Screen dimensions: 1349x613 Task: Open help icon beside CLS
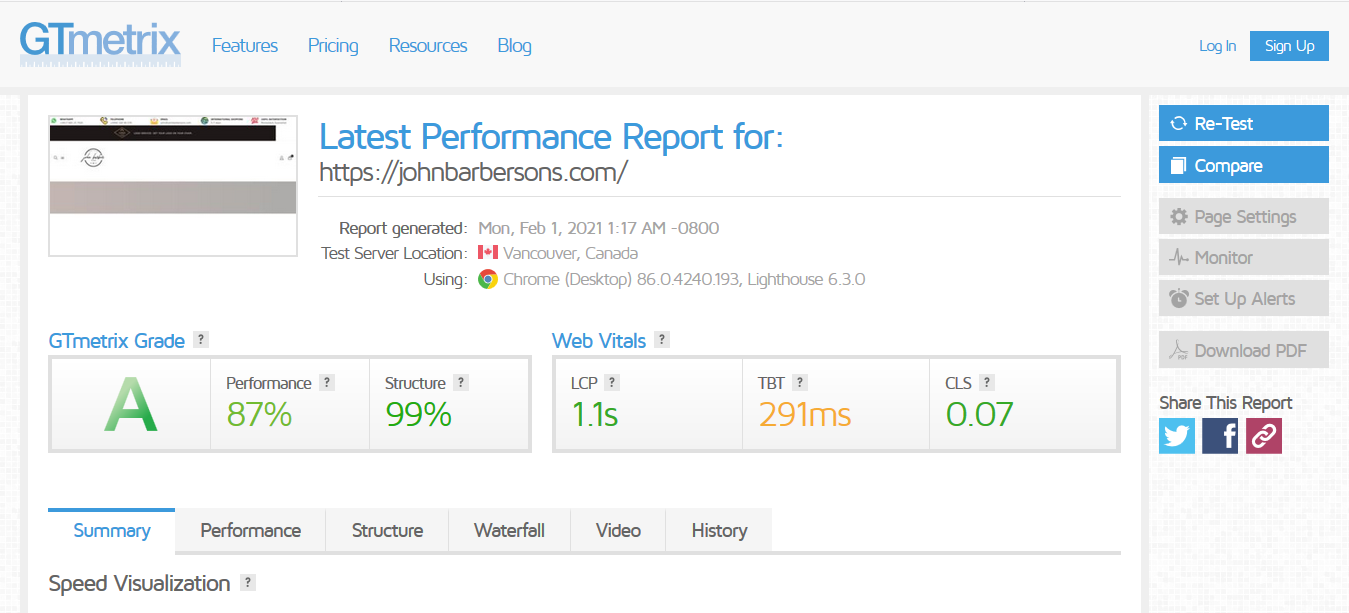(987, 382)
